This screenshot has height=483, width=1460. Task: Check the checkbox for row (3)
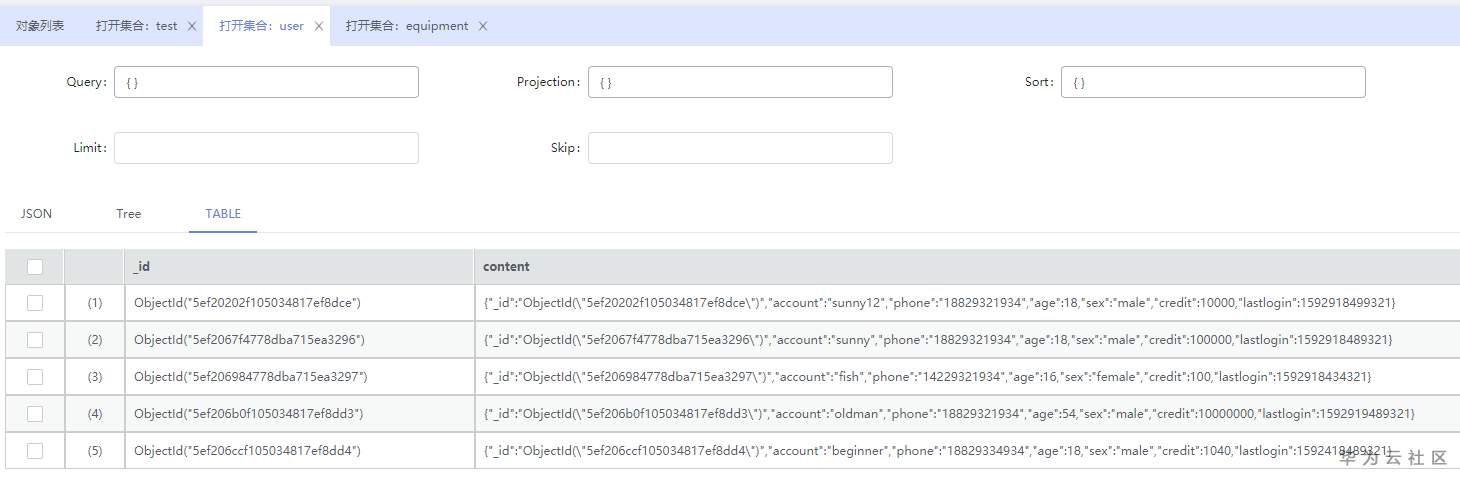coord(35,377)
